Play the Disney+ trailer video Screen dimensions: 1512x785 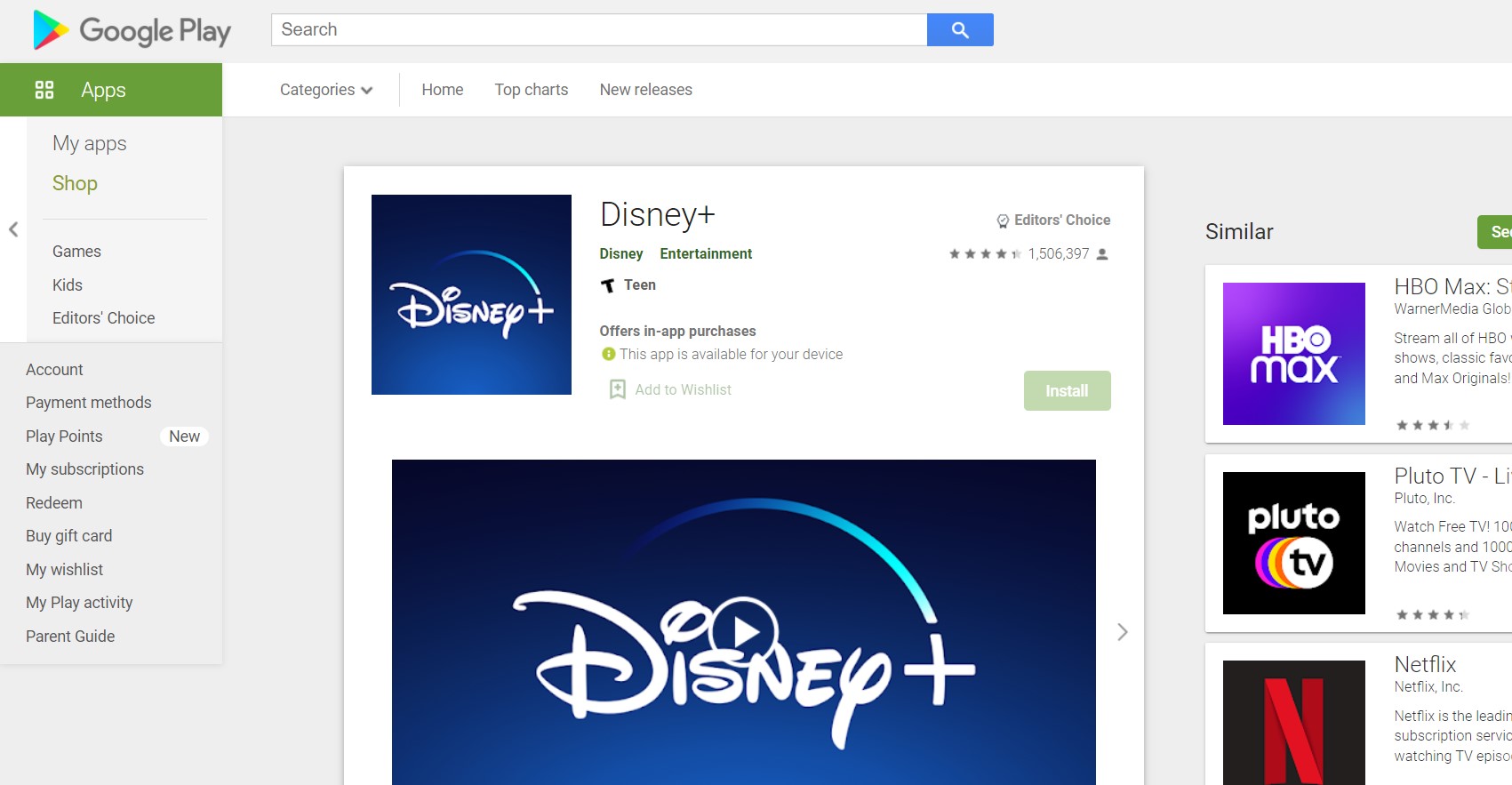pyautogui.click(x=745, y=631)
